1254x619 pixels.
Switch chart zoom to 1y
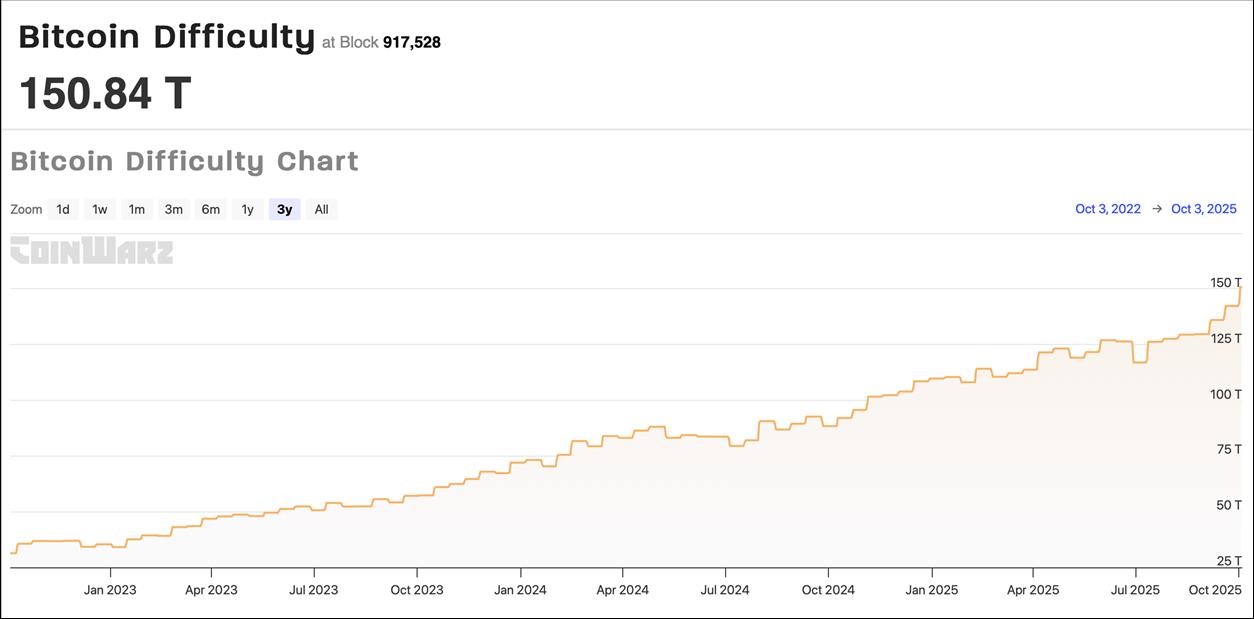point(248,209)
